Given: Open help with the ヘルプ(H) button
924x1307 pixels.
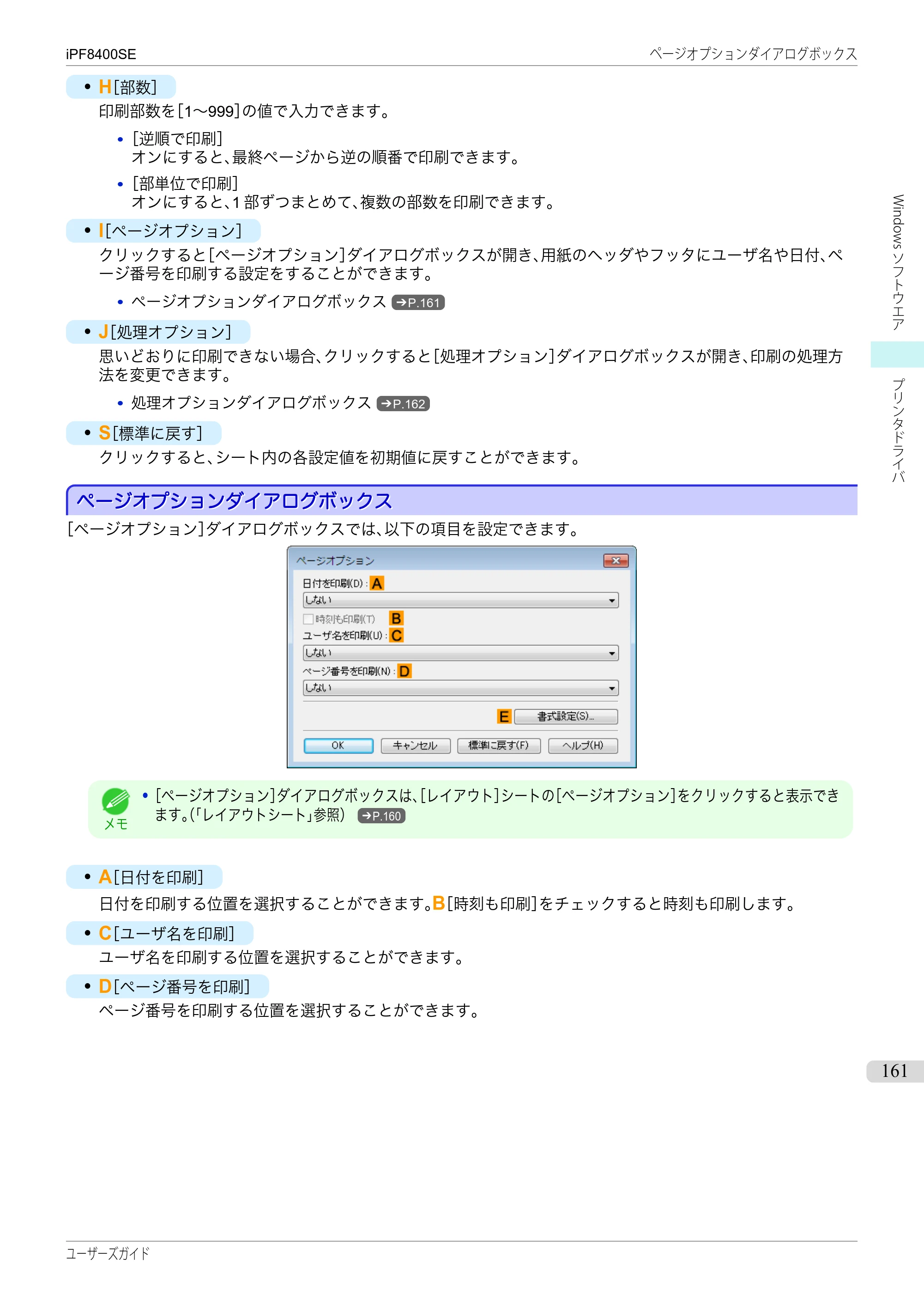Looking at the screenshot, I should tap(583, 746).
